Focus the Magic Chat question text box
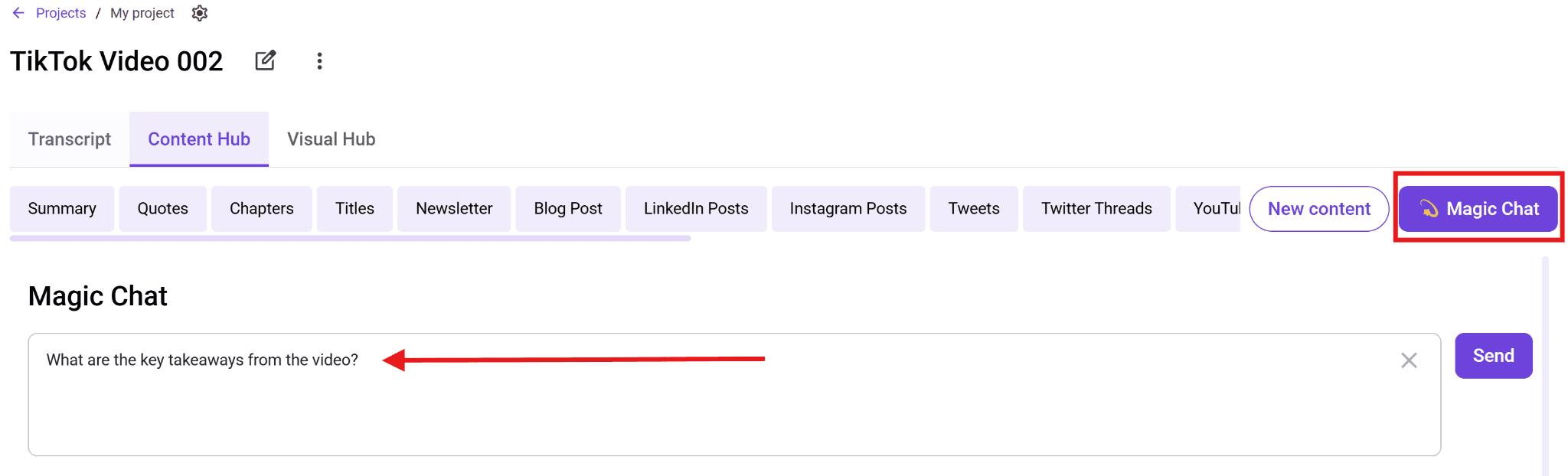Viewport: 1568px width, 476px height. [734, 395]
